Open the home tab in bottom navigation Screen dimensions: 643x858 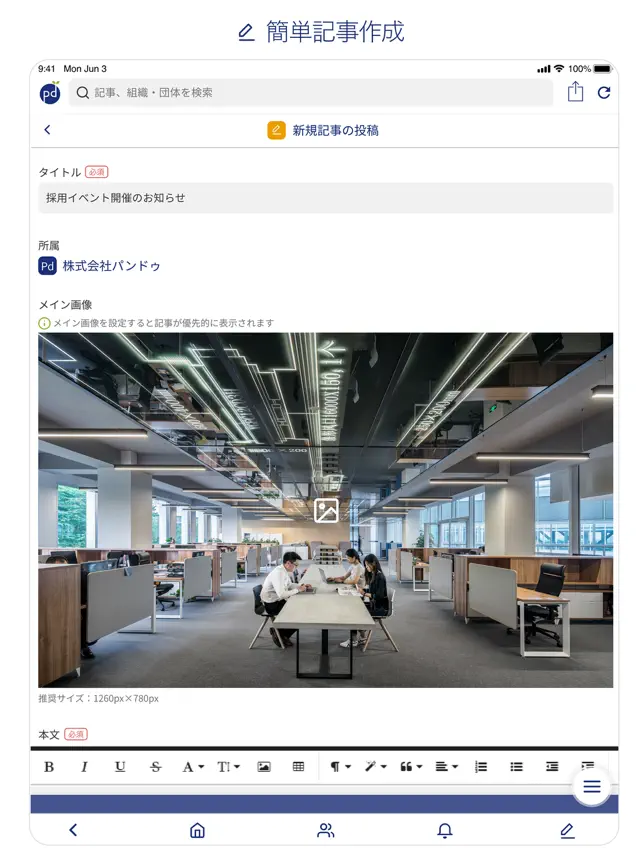(x=197, y=830)
